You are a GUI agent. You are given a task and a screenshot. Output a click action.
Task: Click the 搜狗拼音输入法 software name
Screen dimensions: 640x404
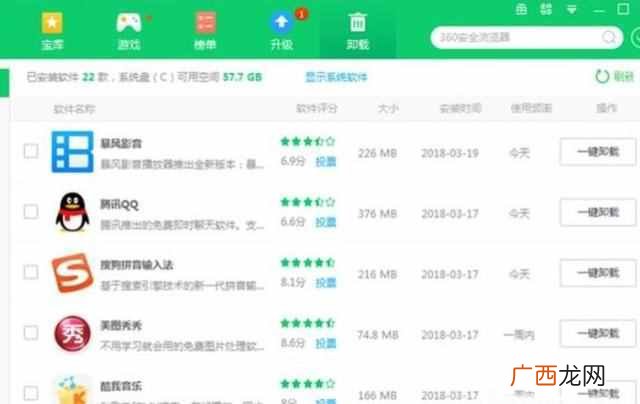(x=137, y=265)
